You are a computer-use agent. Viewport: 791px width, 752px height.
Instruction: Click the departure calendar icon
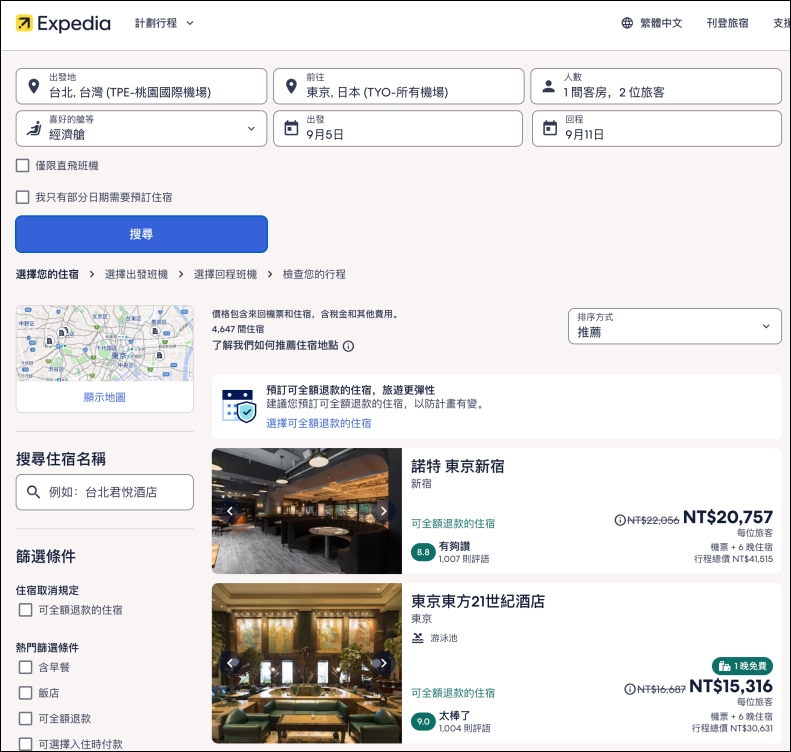(x=291, y=128)
